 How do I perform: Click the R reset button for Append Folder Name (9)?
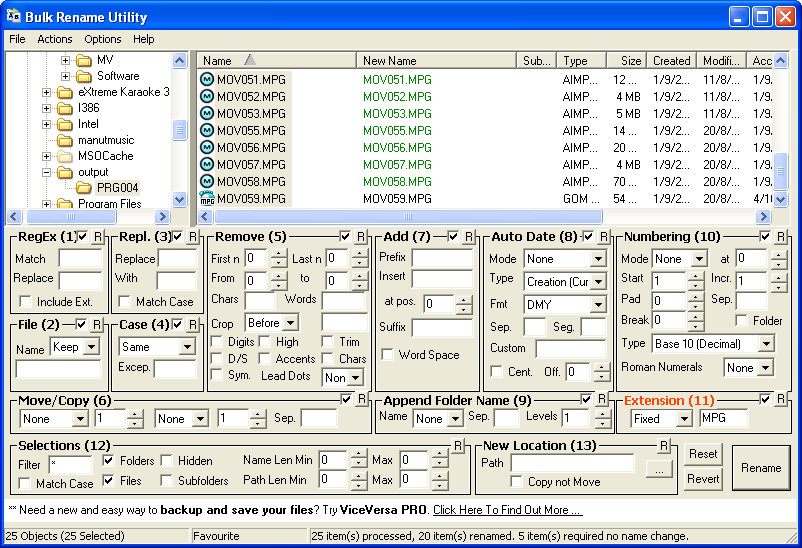pyautogui.click(x=602, y=399)
